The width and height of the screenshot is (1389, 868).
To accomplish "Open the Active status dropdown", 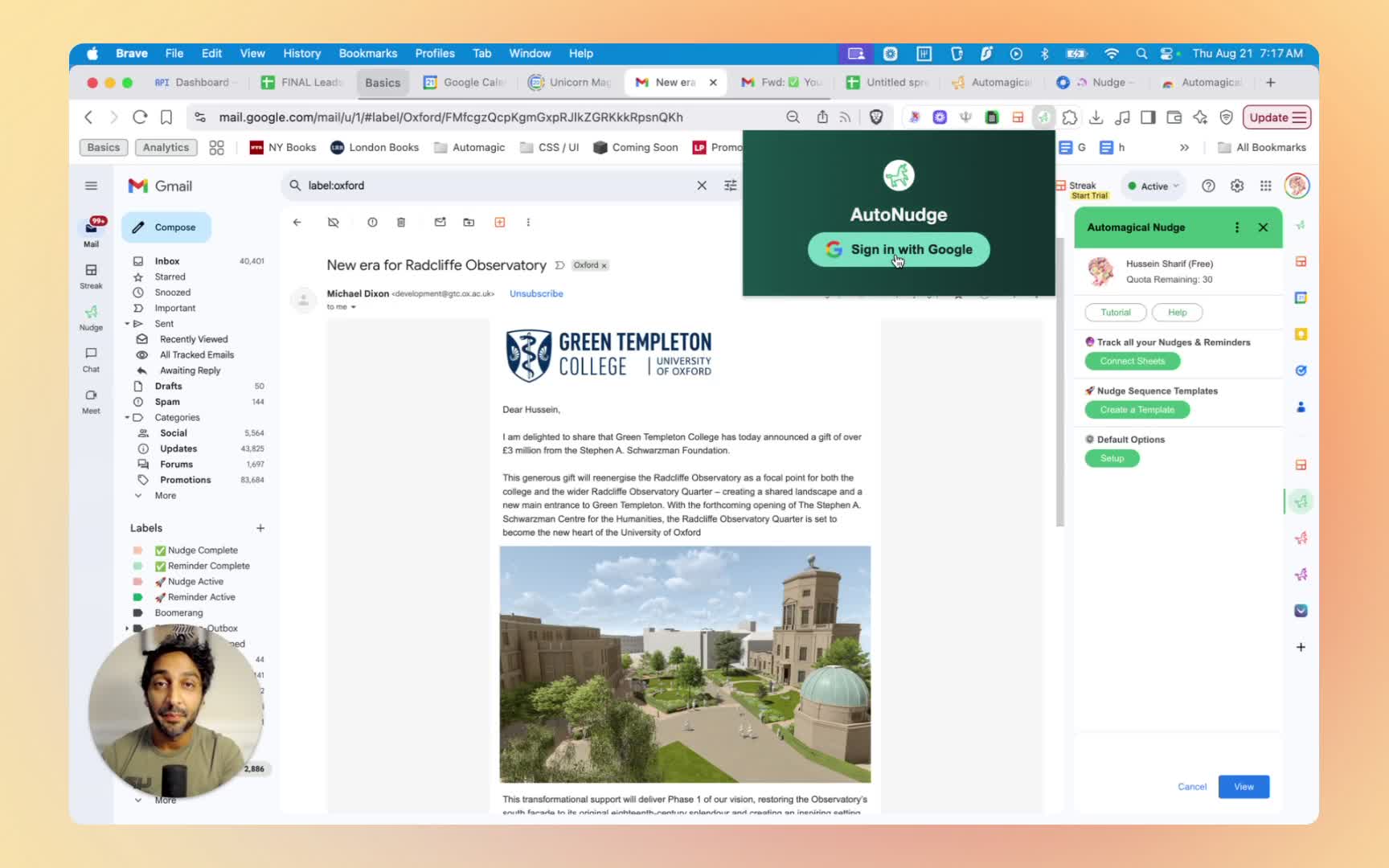I will tap(1153, 186).
